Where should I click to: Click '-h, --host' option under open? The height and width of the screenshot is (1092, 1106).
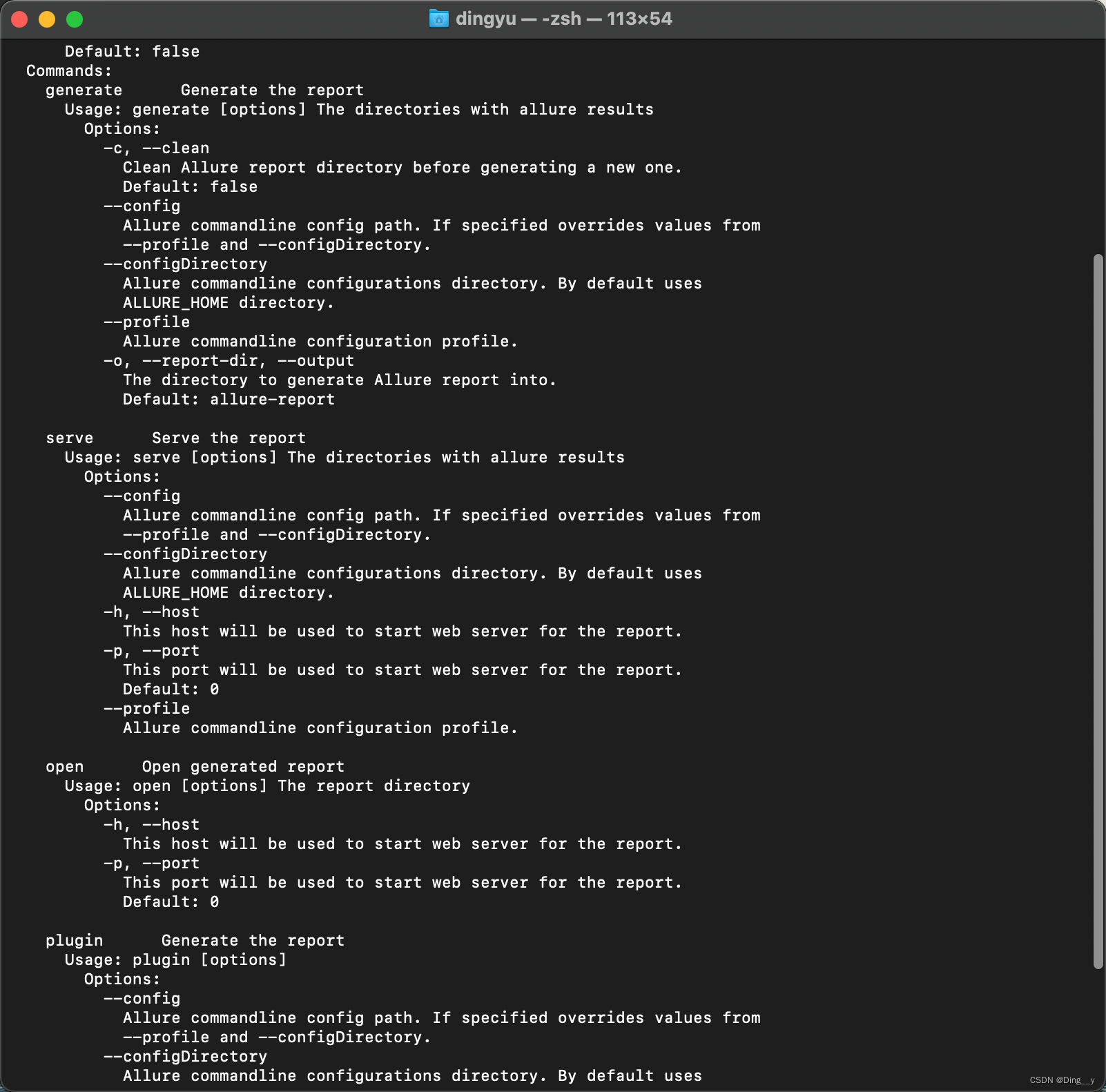[152, 825]
